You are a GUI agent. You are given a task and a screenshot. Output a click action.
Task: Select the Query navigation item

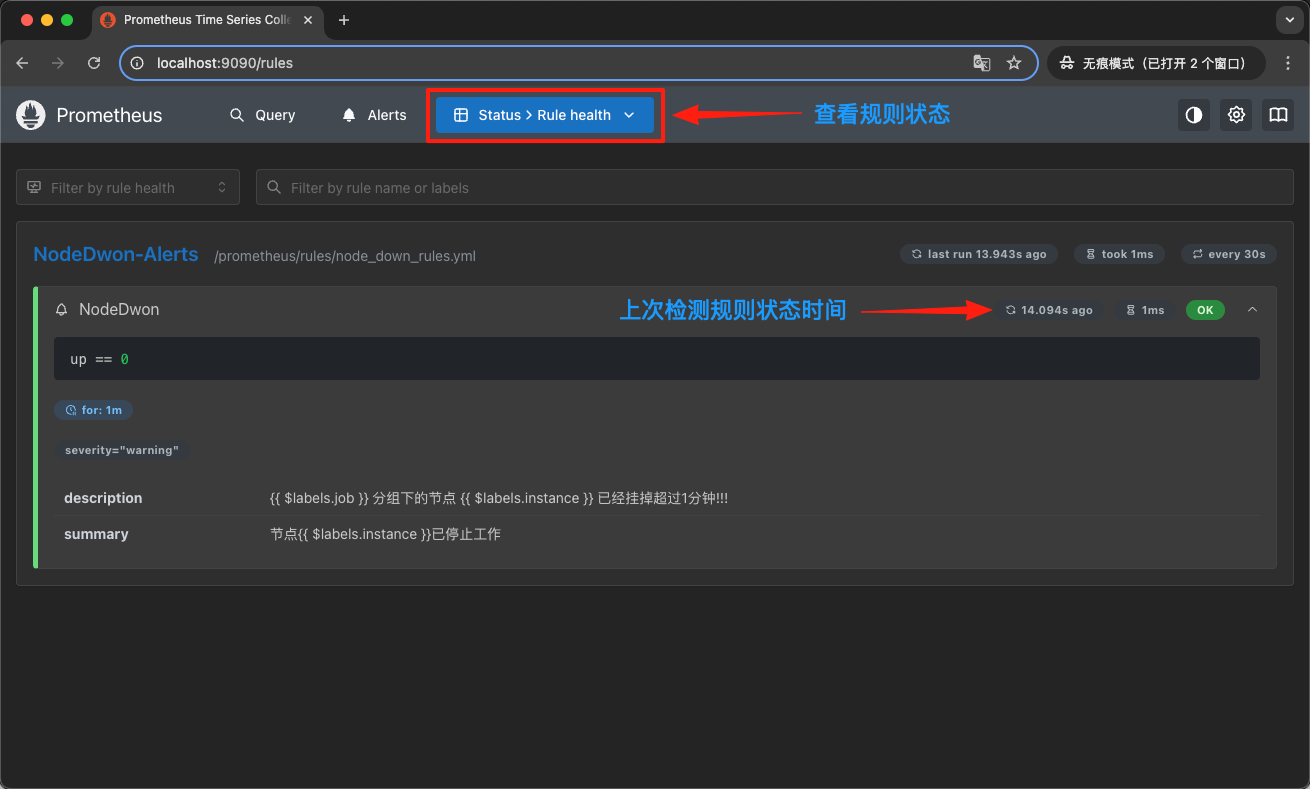click(263, 115)
